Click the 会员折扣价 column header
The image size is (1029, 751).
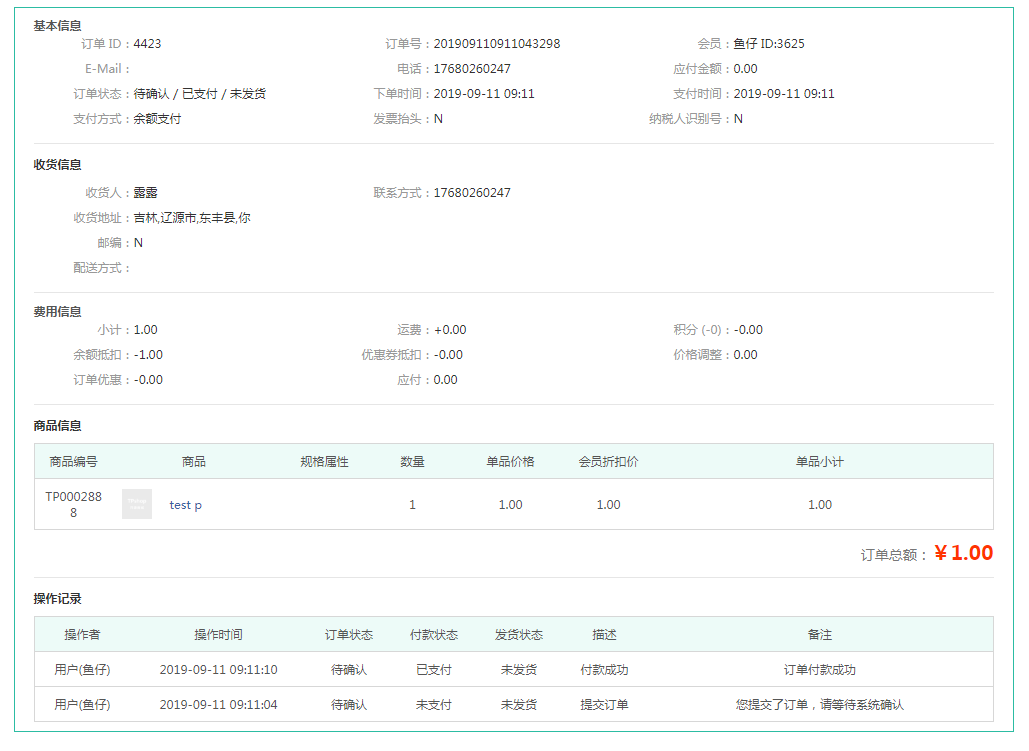(x=608, y=461)
